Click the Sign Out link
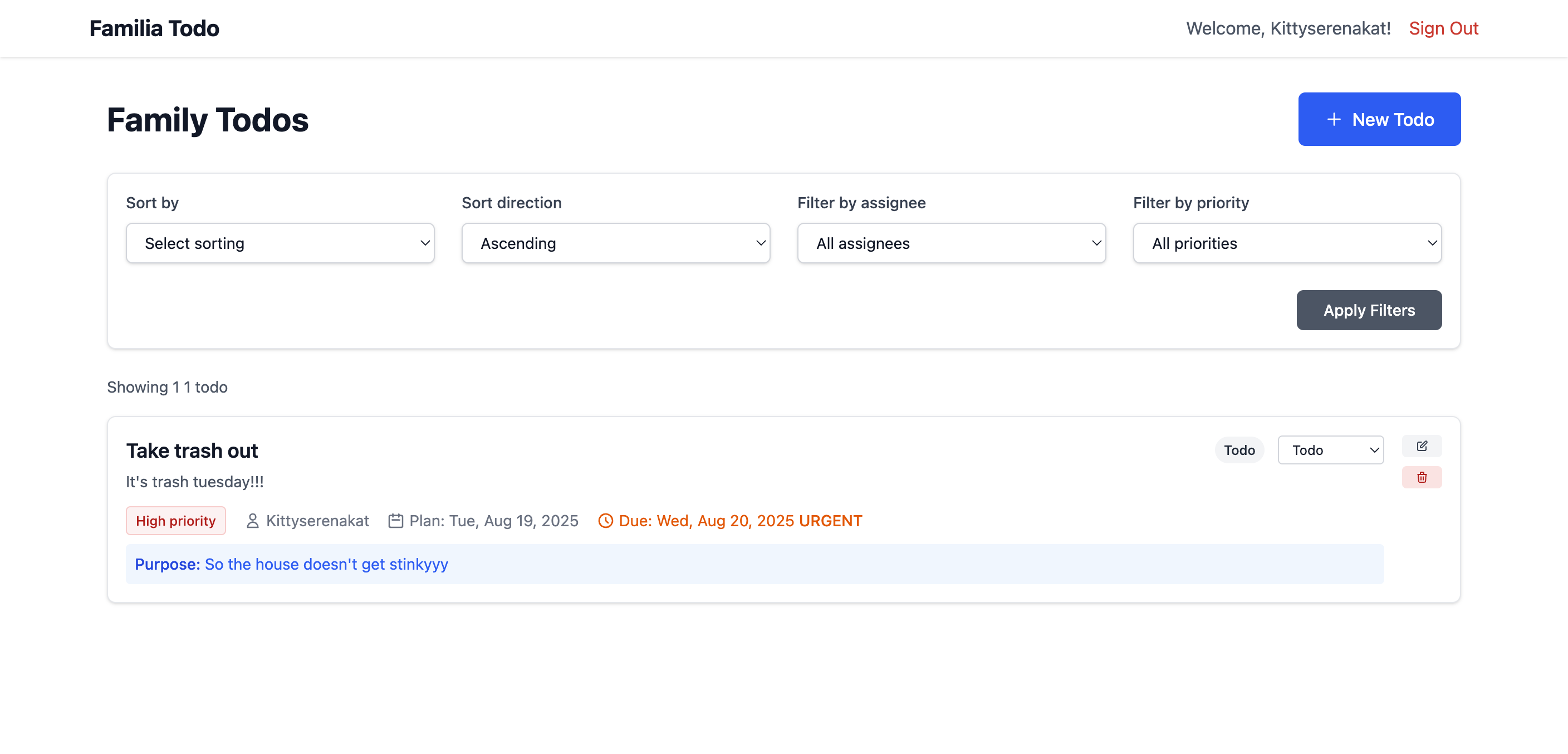Screen dimensions: 1568x754 coord(1443,28)
